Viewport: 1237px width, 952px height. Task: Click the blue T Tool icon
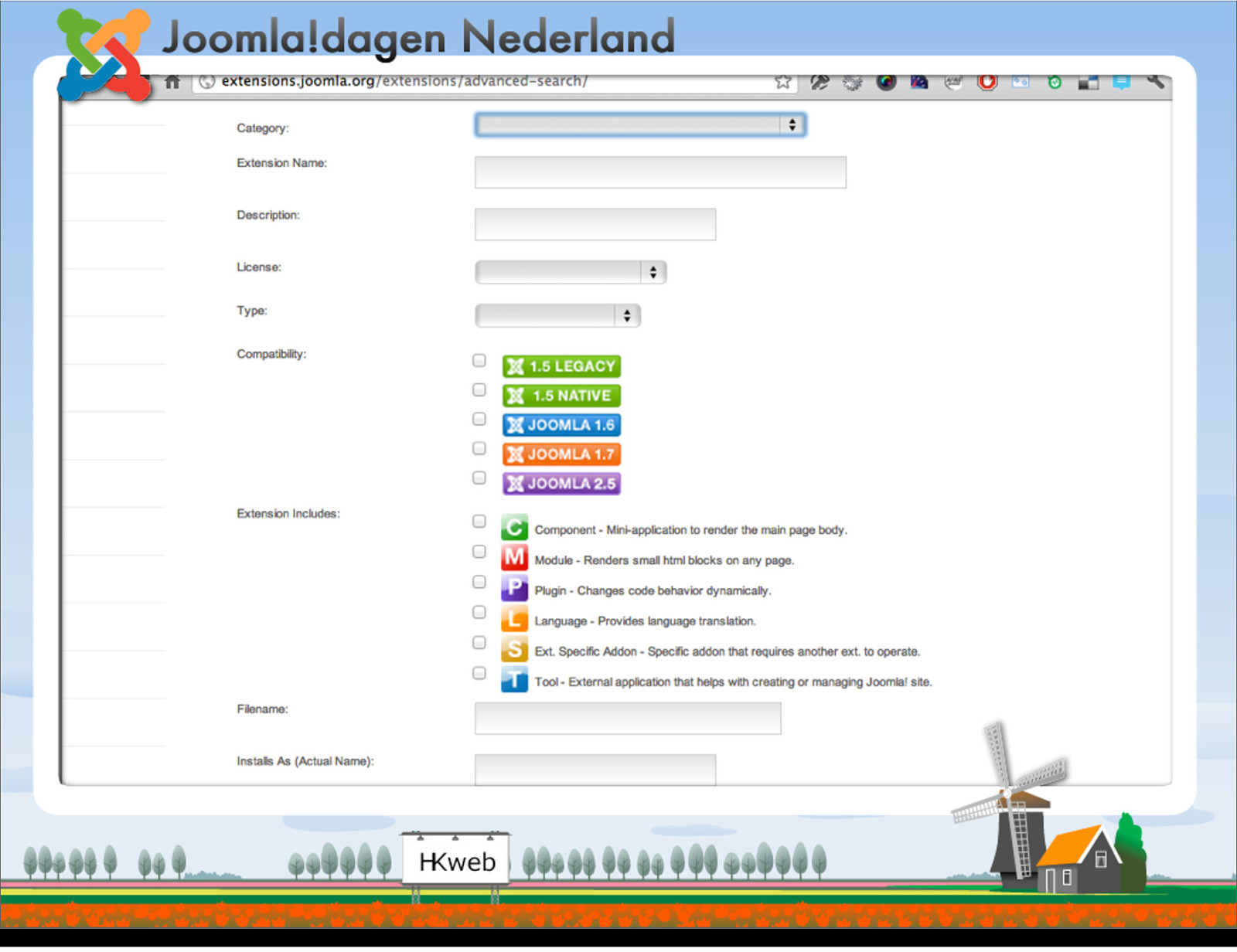pos(514,680)
